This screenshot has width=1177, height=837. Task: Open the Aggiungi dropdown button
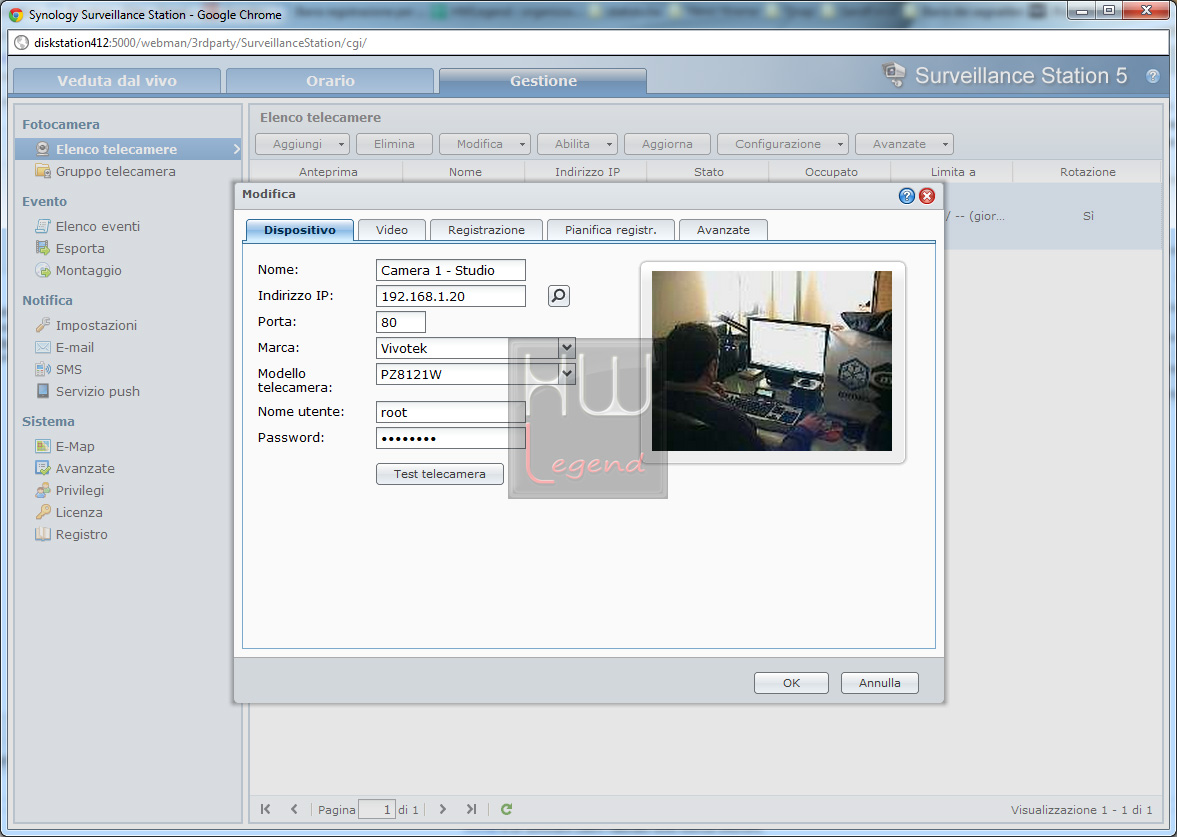tap(303, 144)
